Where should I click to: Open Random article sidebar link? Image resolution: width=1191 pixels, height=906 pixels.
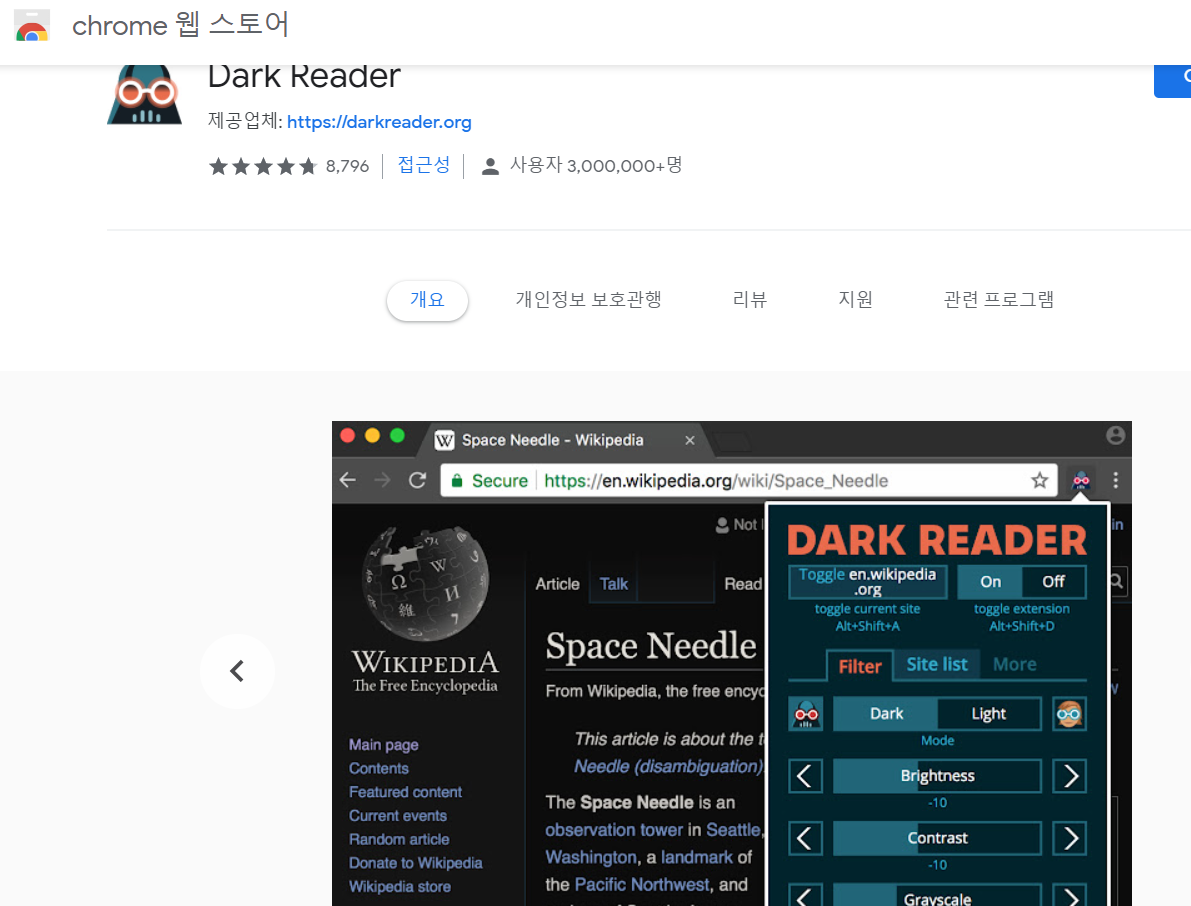coord(400,839)
